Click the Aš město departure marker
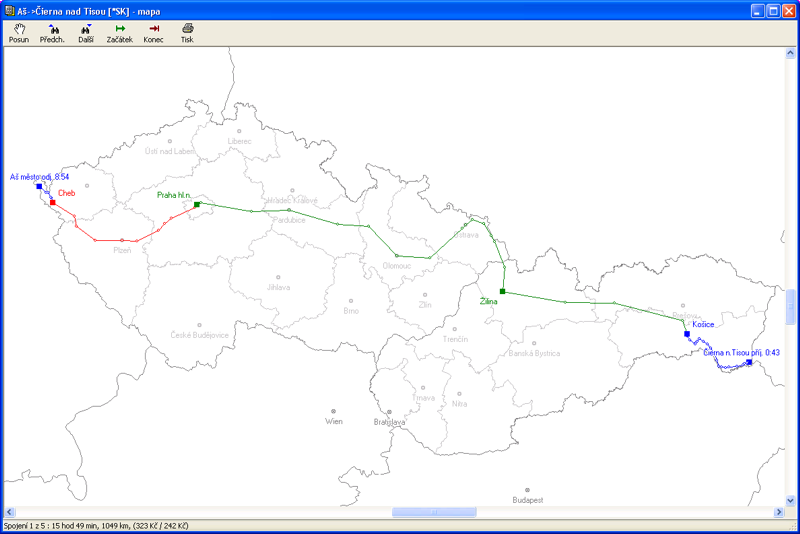Viewport: 800px width, 534px height. (x=39, y=186)
